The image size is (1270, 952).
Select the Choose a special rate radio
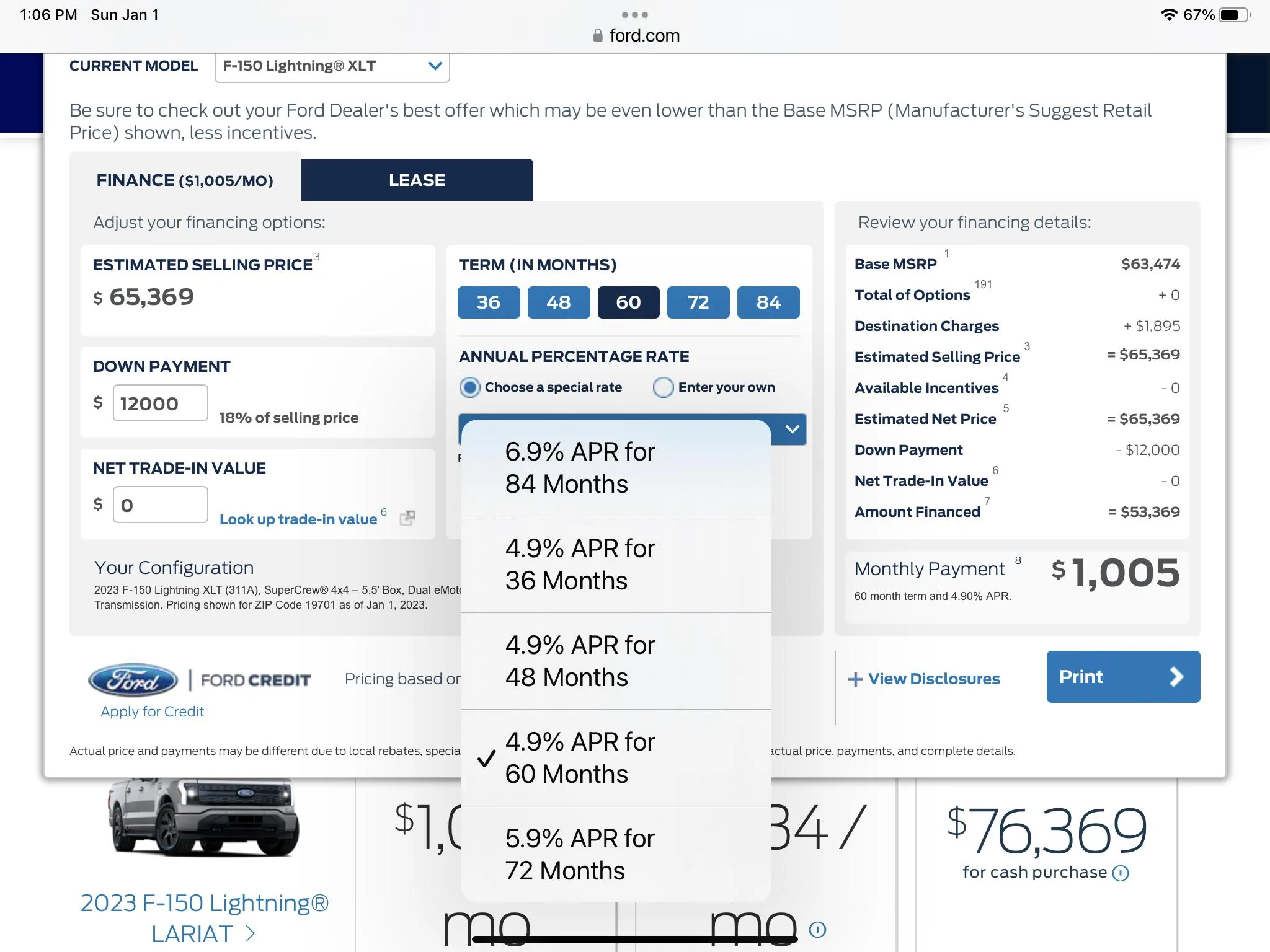coord(470,387)
